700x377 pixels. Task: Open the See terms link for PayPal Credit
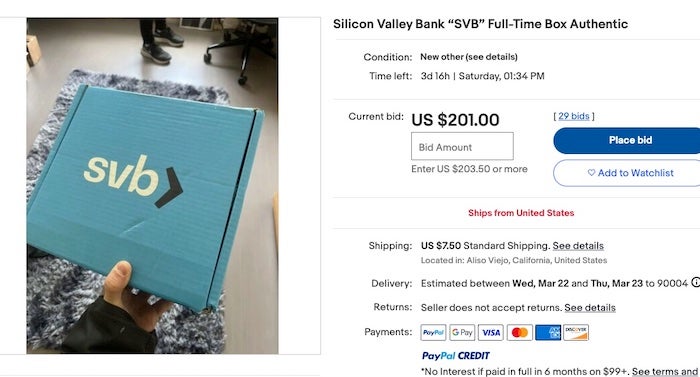[665, 371]
